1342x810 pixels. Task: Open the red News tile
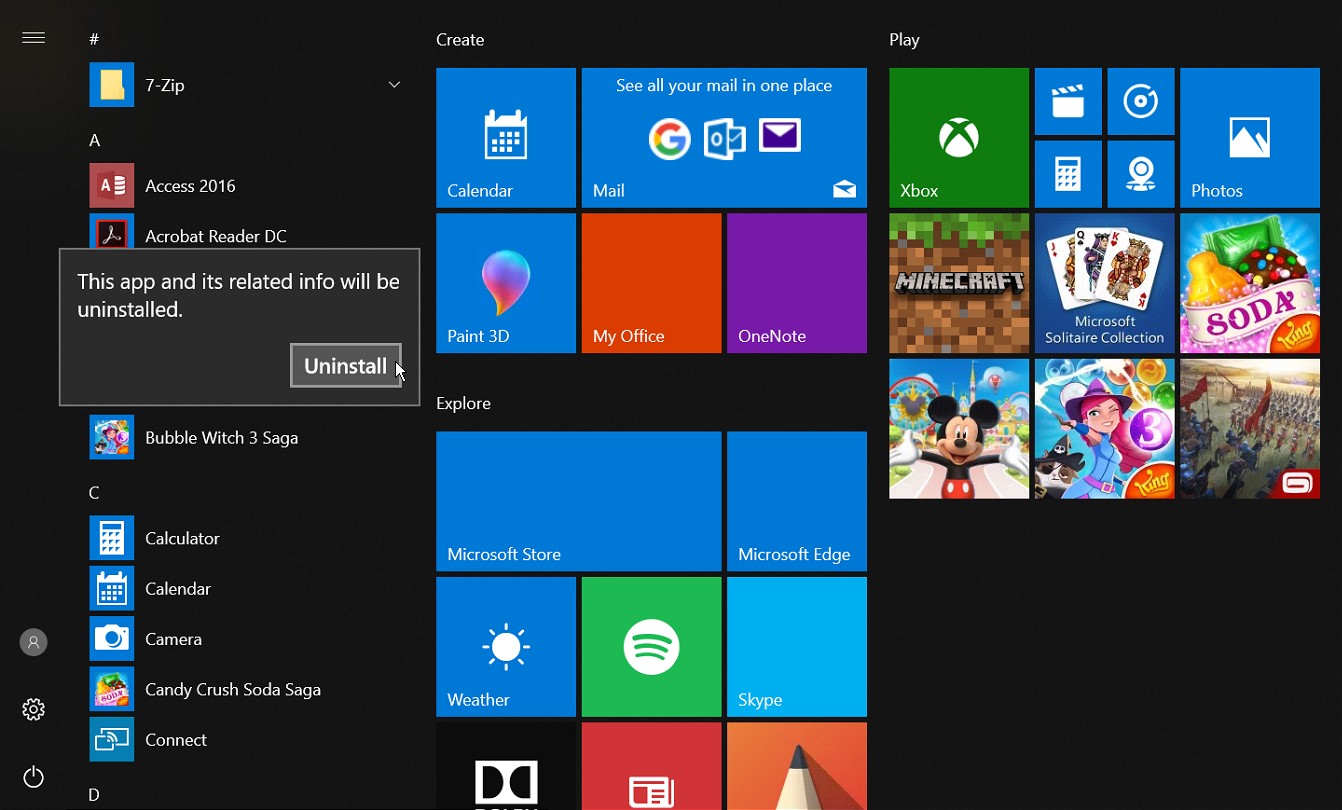coord(651,766)
